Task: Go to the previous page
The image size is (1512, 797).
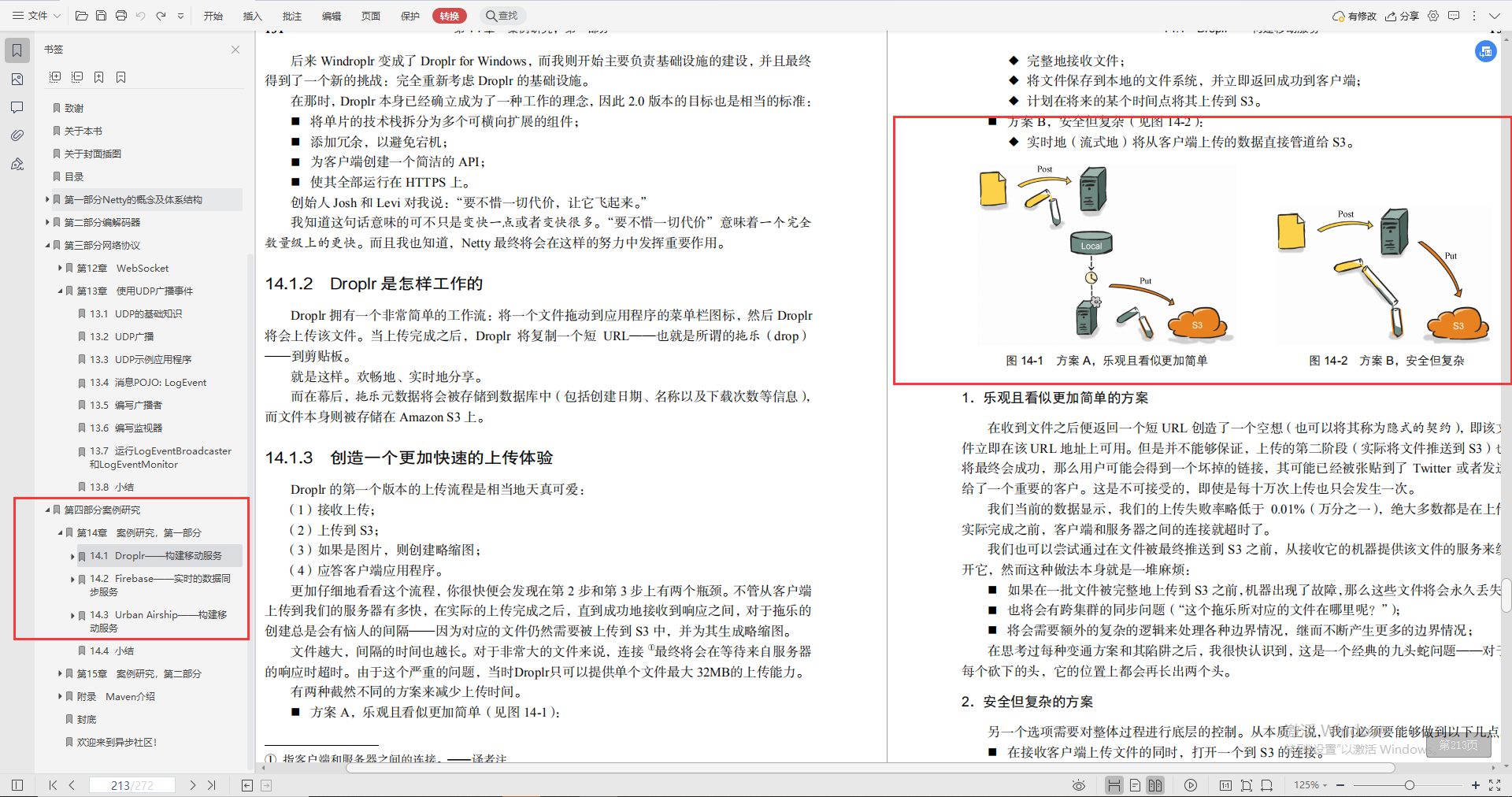Action: [x=72, y=785]
